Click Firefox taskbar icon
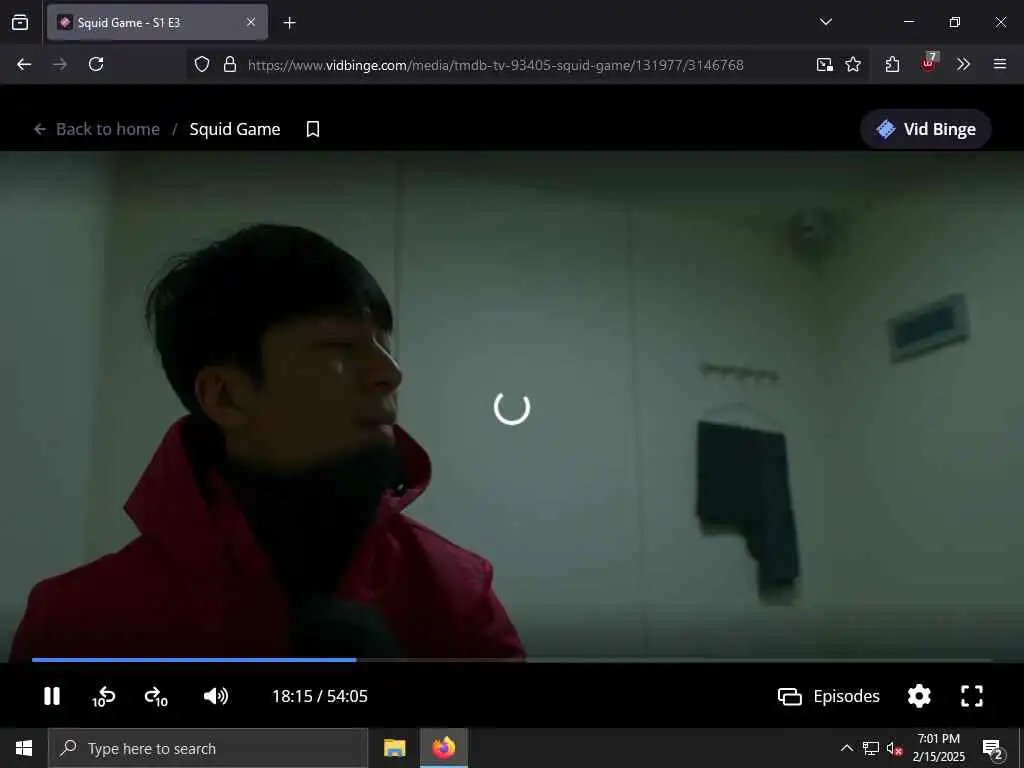The width and height of the screenshot is (1024, 768). [444, 748]
